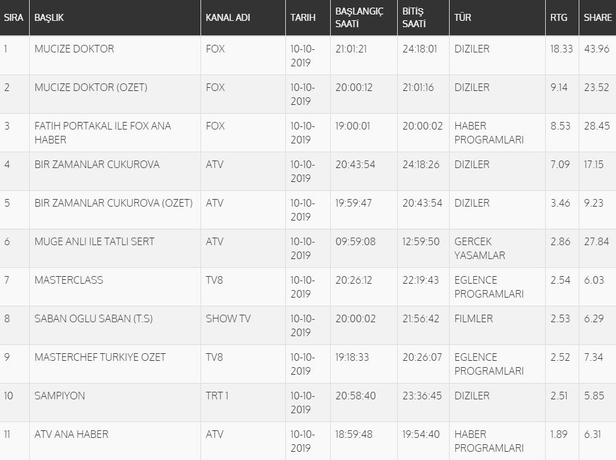This screenshot has width=616, height=460.
Task: Select the RTG column header
Action: (x=558, y=19)
